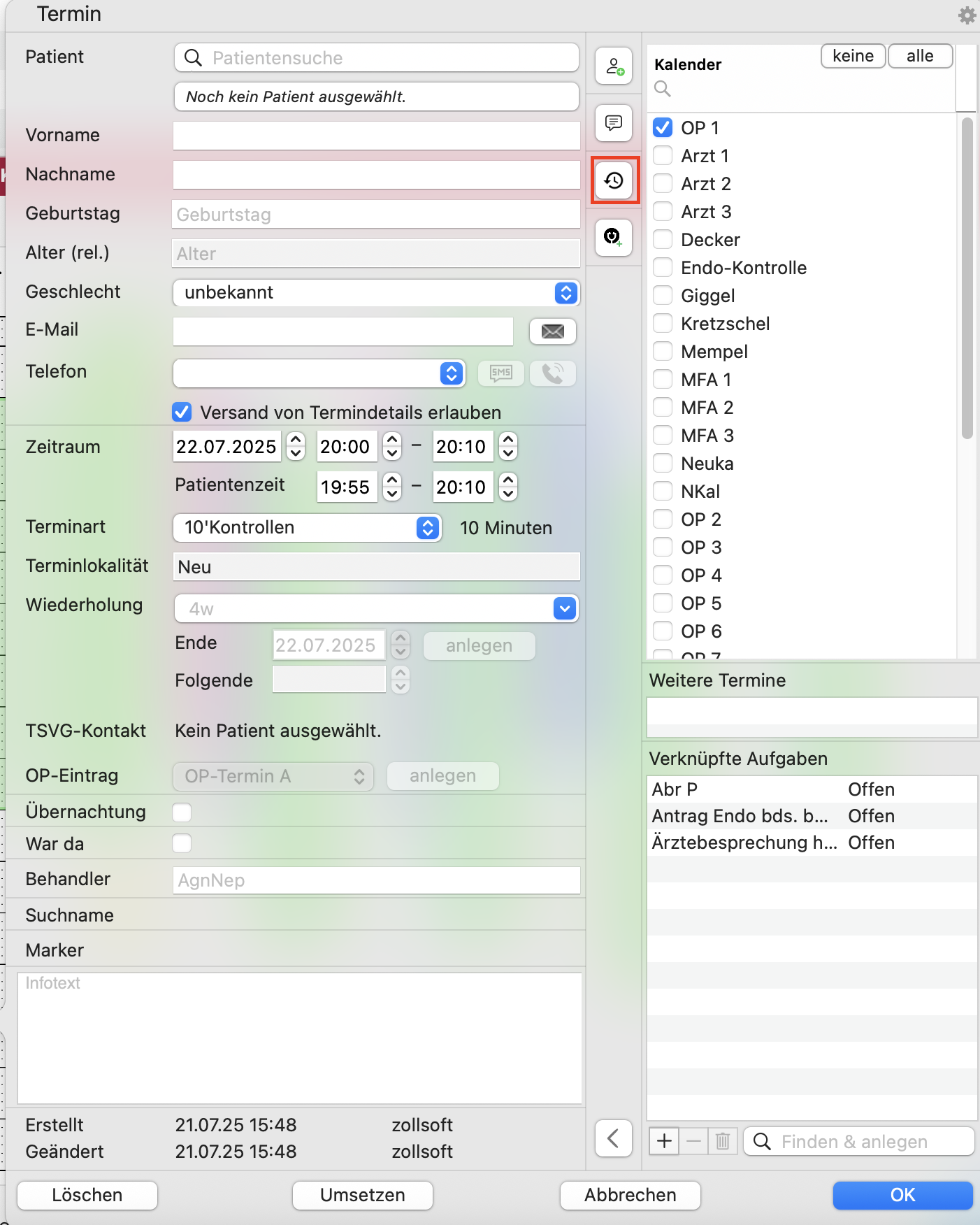Click the settings gear icon
This screenshot has width=980, height=1225.
[x=967, y=15]
